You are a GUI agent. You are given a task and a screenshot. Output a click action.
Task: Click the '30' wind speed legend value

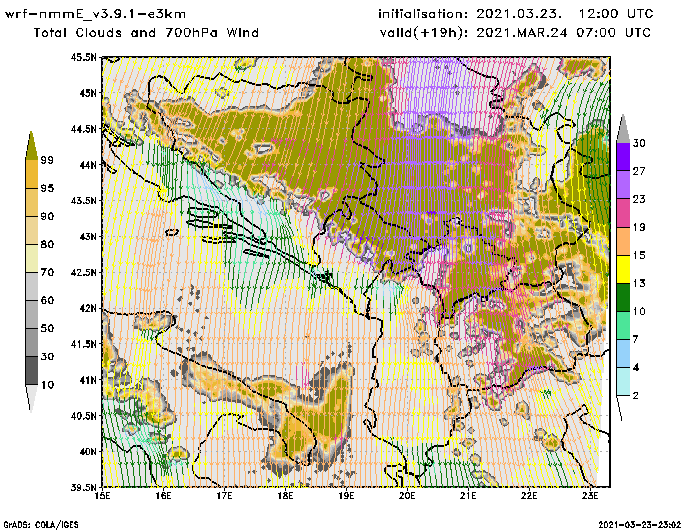point(639,143)
